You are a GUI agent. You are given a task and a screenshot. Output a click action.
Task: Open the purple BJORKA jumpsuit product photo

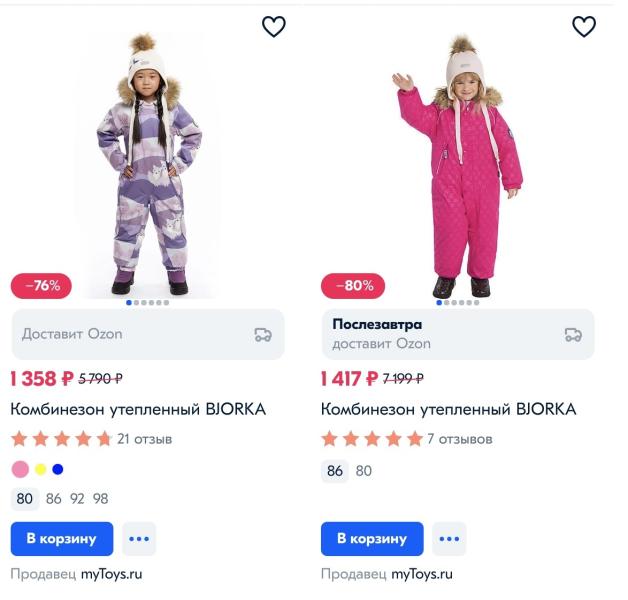coord(148,165)
